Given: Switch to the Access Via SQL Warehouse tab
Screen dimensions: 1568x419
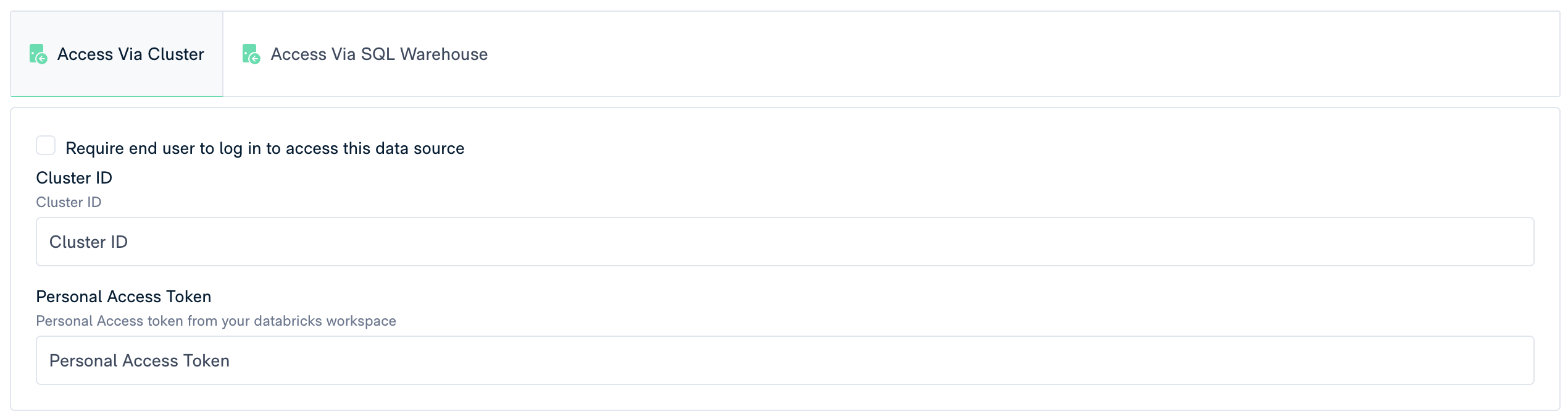Looking at the screenshot, I should 378,54.
